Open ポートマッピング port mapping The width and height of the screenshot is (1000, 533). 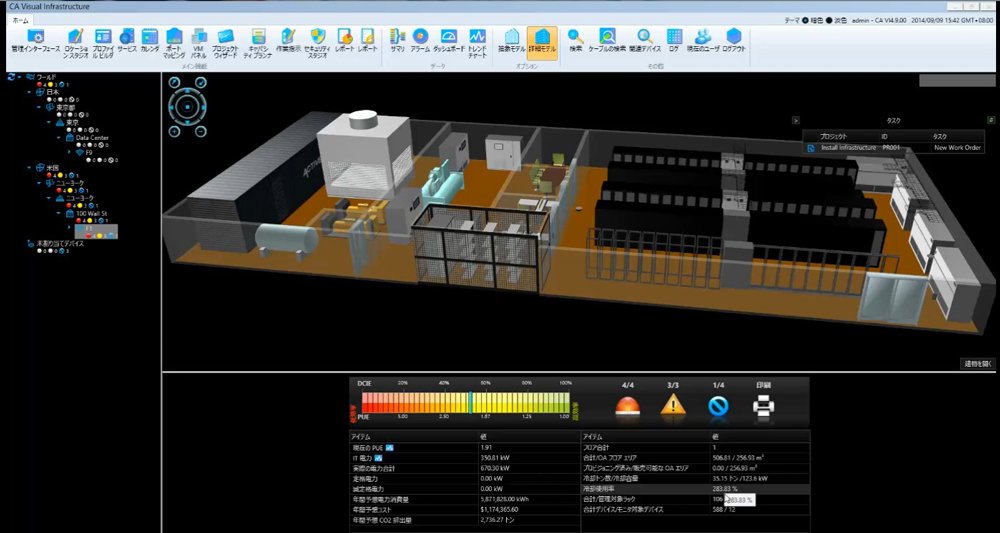(174, 43)
